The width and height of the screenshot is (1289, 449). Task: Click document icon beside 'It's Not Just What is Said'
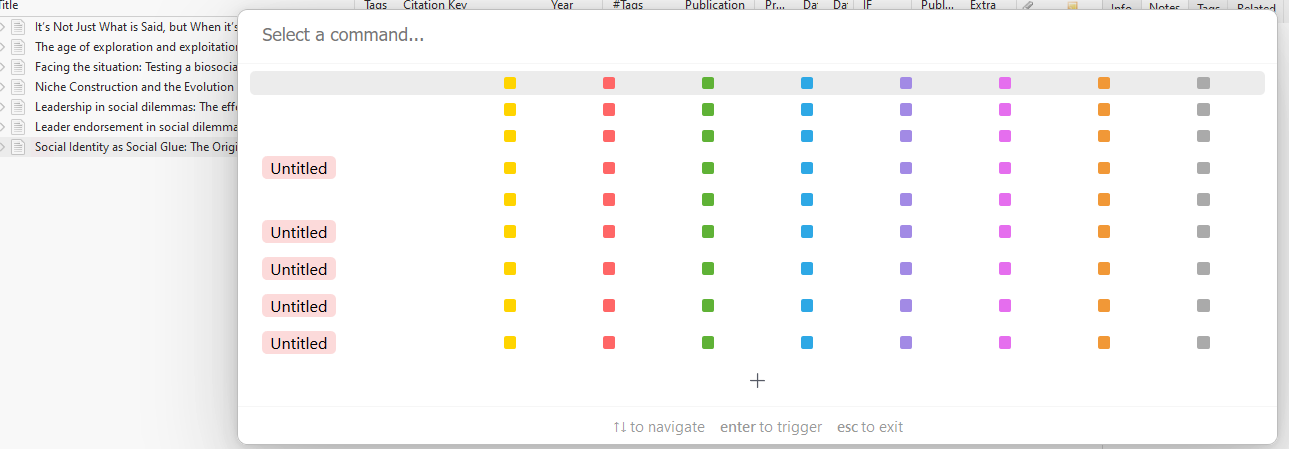pos(18,27)
